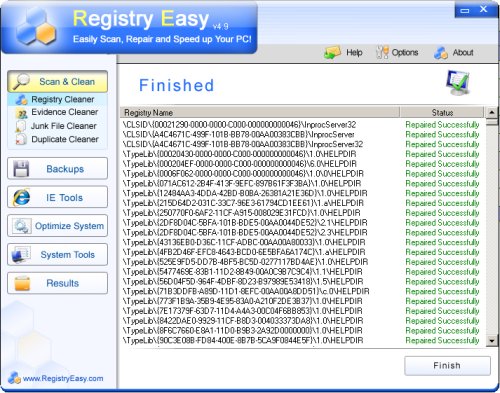The width and height of the screenshot is (500, 393).
Task: Select the TypeLib {525E9FD5 HELPDIR row
Action: click(302, 262)
